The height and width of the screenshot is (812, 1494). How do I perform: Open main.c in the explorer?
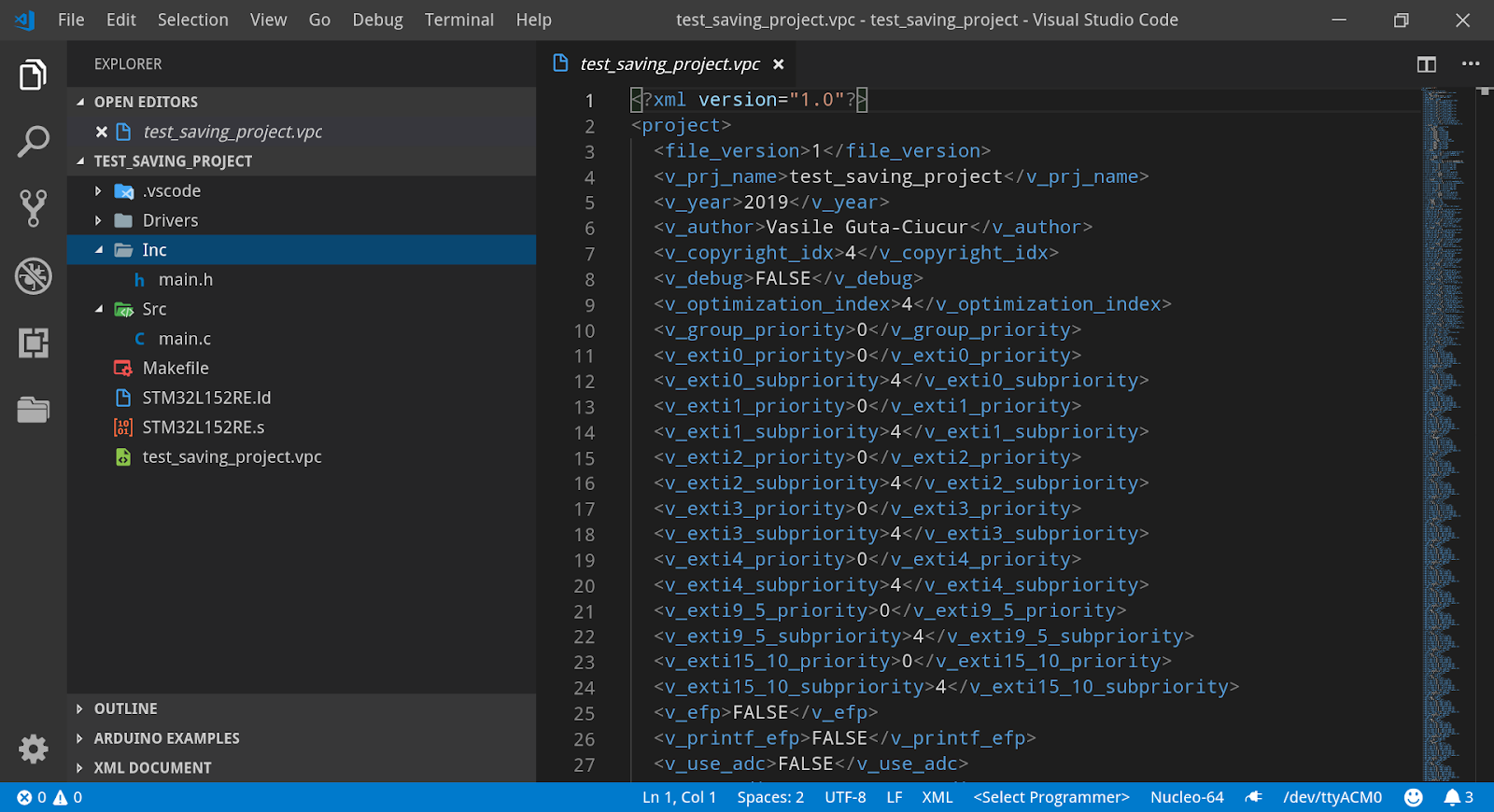tap(184, 339)
